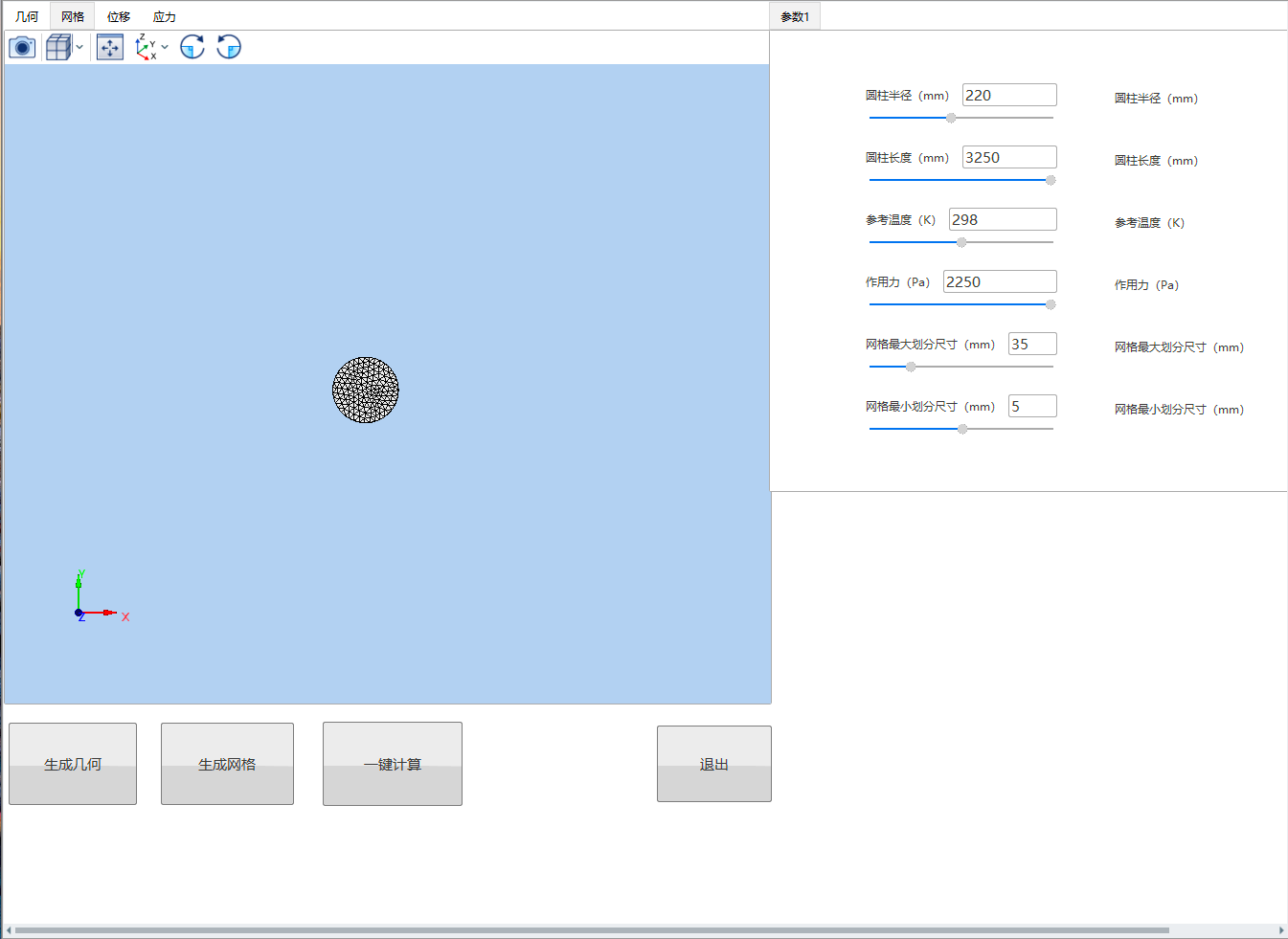Switch to the 网格 tab

tap(73, 16)
